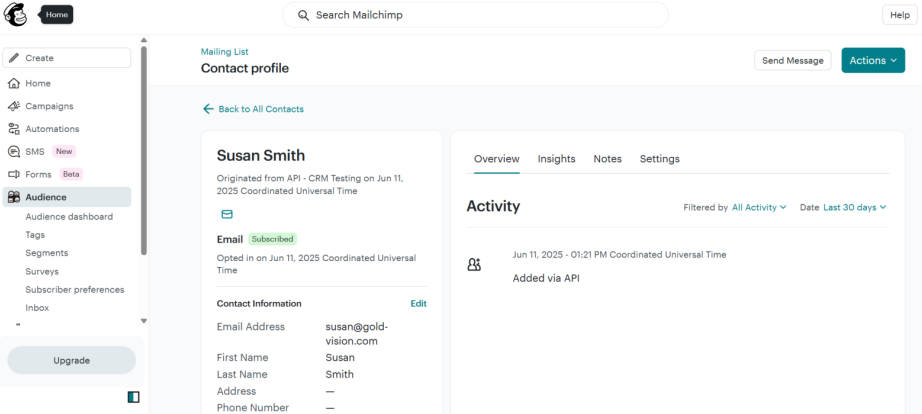Switch to the Settings tab
Image resolution: width=922 pixels, height=414 pixels.
(659, 159)
